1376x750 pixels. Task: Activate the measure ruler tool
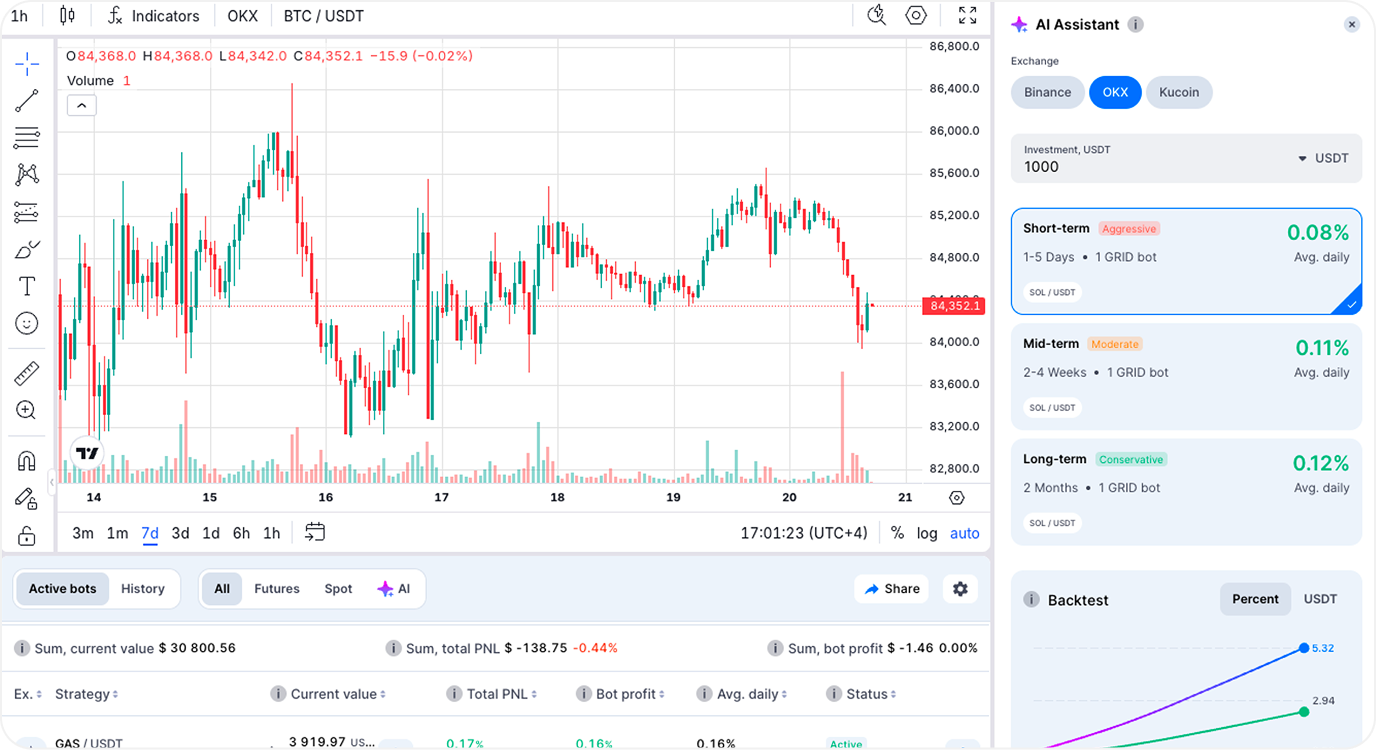[x=27, y=372]
